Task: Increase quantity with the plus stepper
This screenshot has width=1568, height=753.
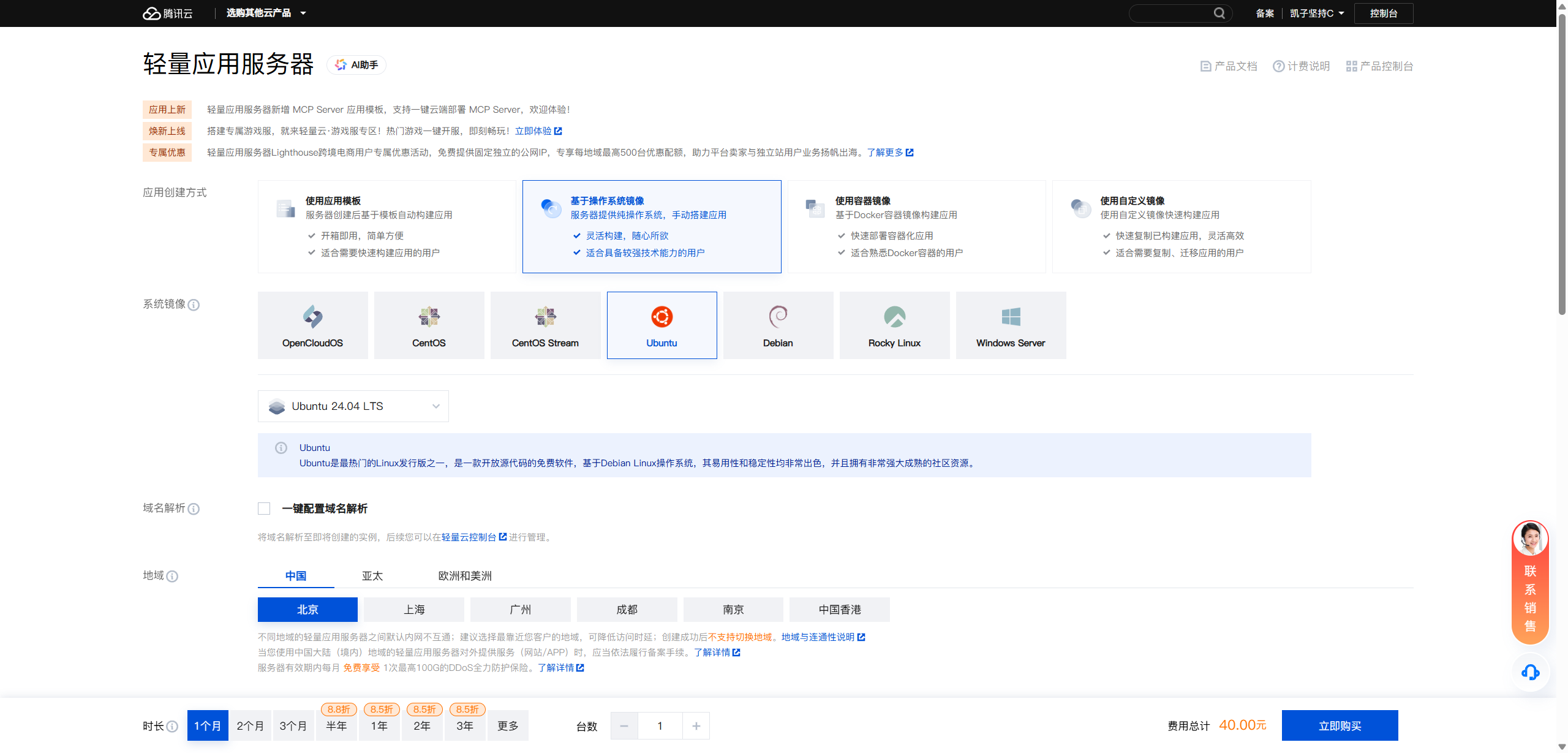Action: (x=696, y=726)
